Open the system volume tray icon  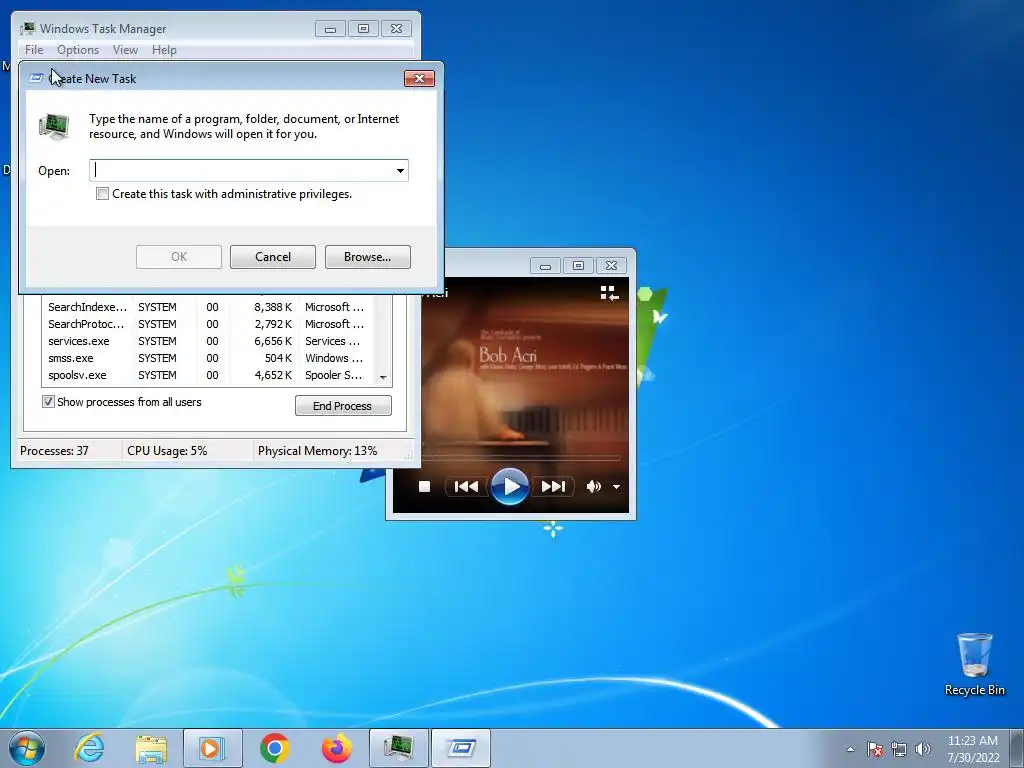(x=922, y=749)
